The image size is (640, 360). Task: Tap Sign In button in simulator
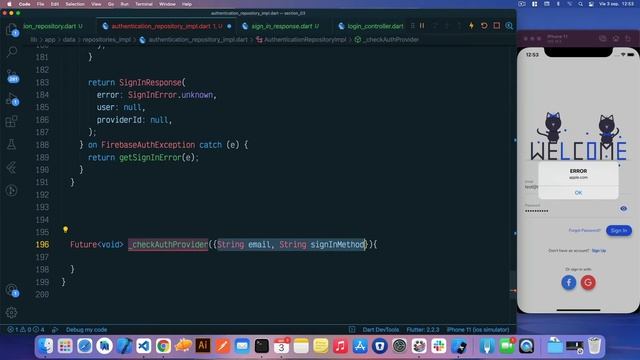coord(619,231)
